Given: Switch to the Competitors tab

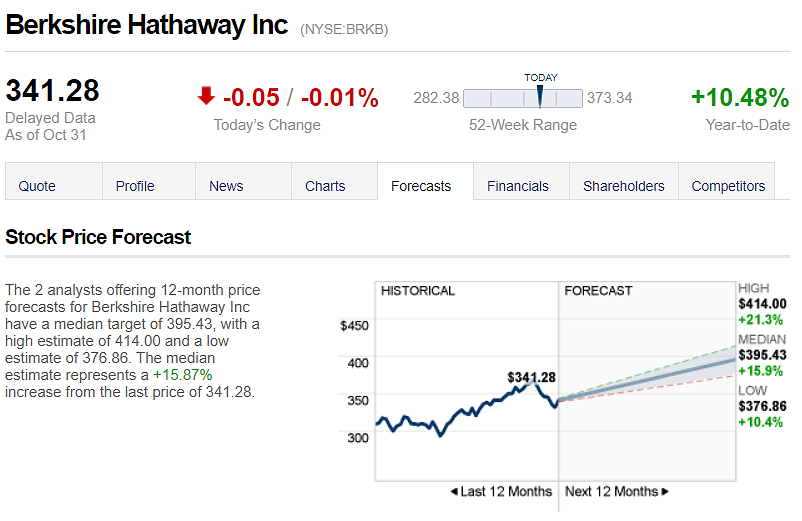Looking at the screenshot, I should pos(728,186).
